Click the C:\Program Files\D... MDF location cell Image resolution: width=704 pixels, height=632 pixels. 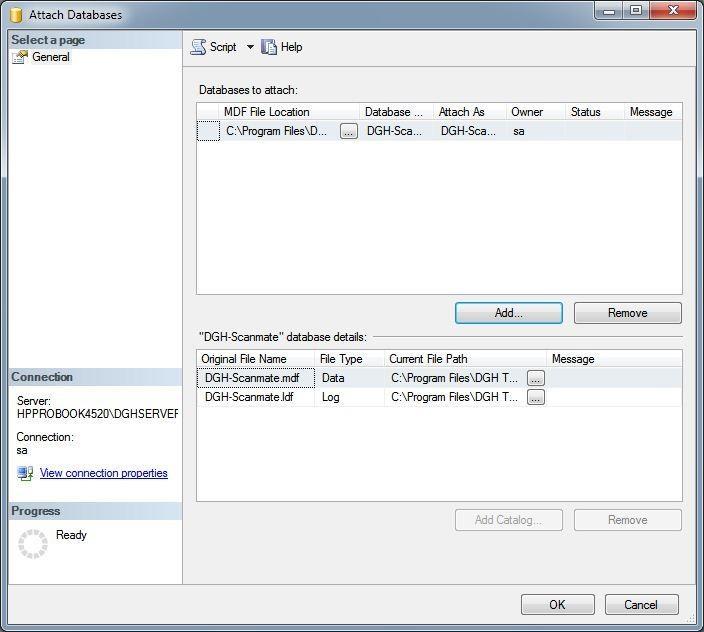click(281, 131)
